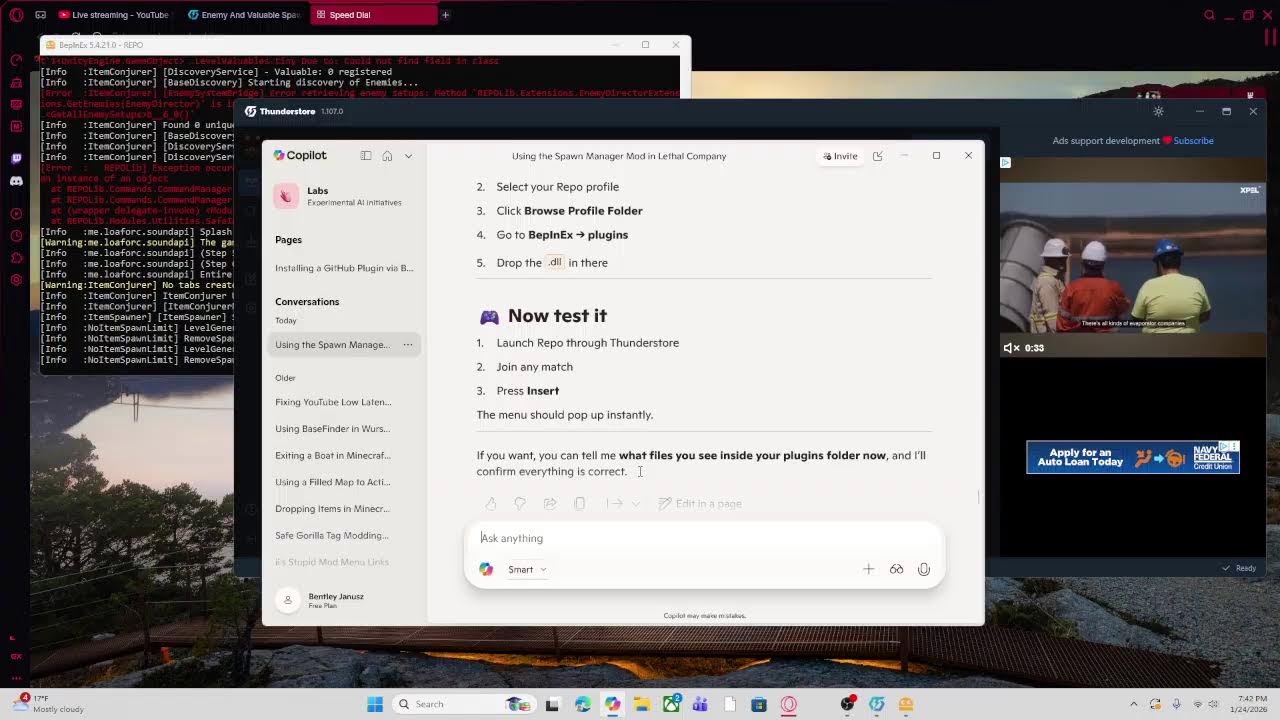Expand export options chevron under response

636,504
